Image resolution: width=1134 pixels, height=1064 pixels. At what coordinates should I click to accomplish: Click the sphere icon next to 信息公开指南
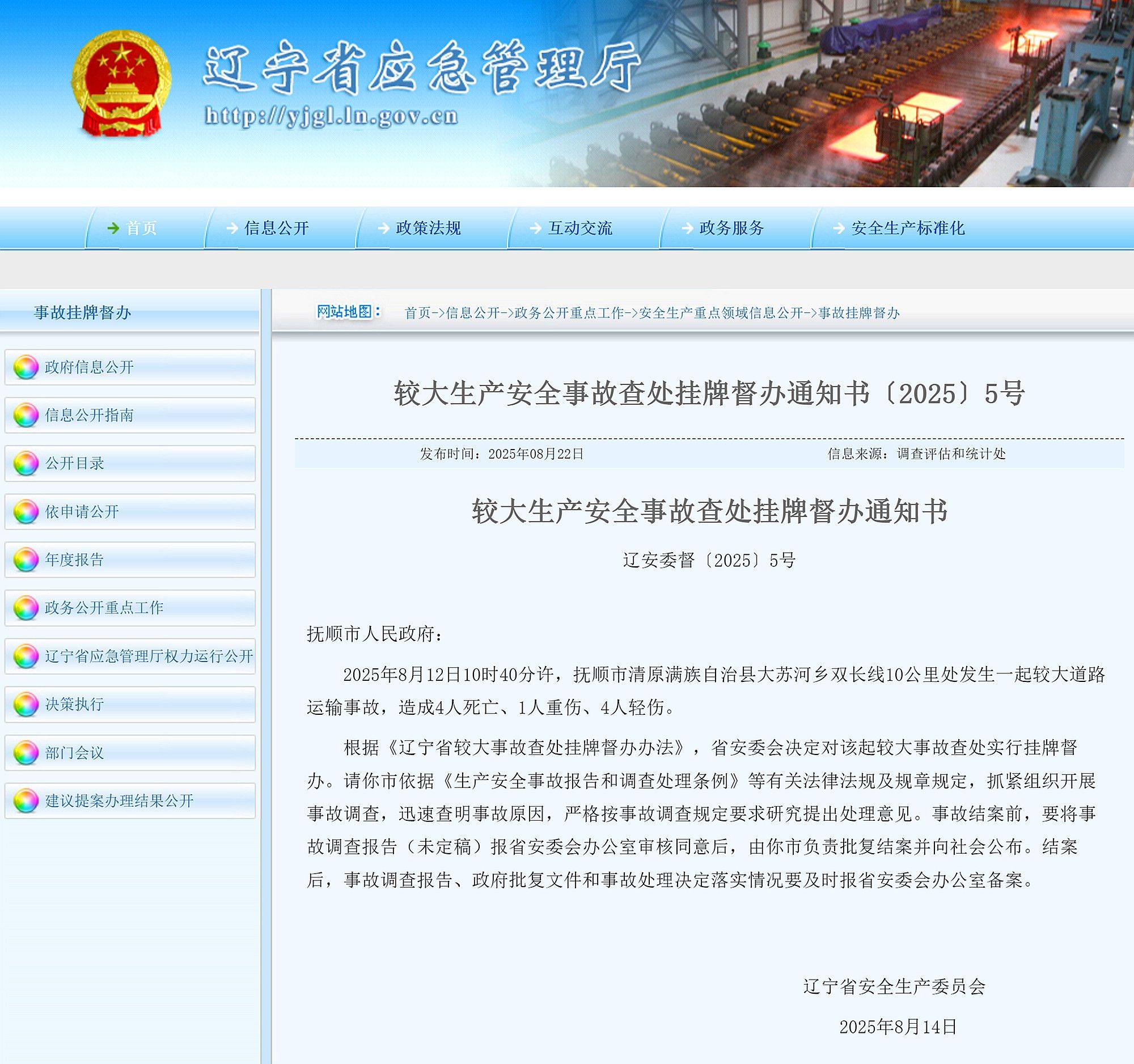pos(25,416)
